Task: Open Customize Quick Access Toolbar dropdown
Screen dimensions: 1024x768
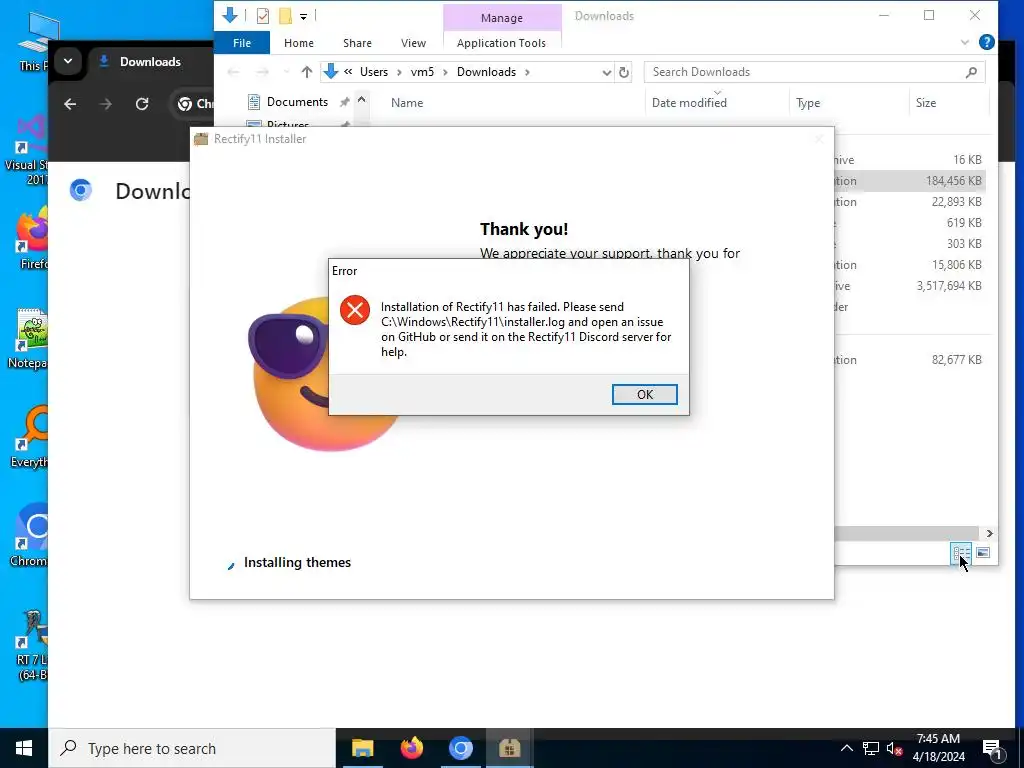Action: tap(304, 16)
